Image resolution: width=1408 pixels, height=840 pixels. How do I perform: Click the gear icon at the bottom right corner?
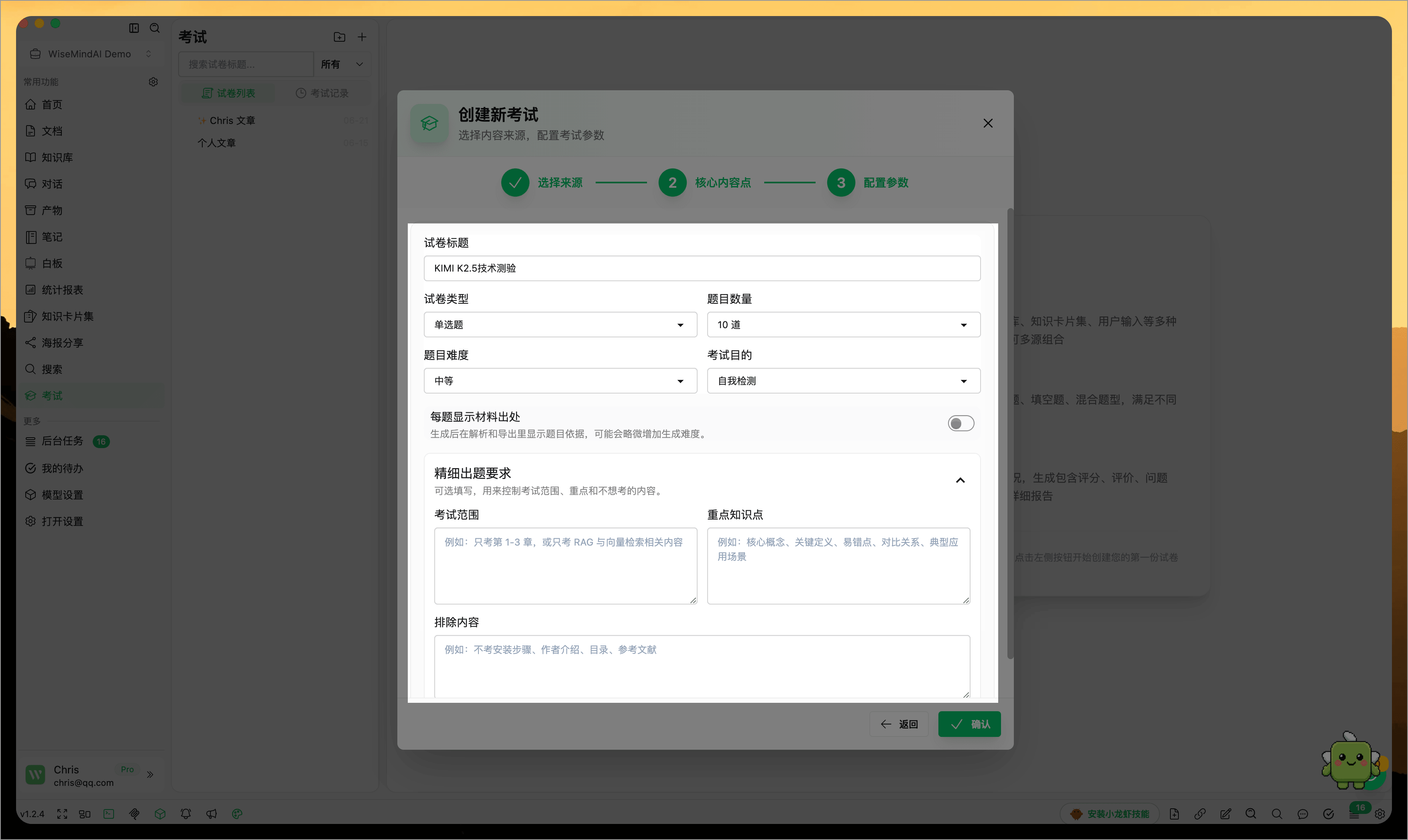click(1380, 814)
